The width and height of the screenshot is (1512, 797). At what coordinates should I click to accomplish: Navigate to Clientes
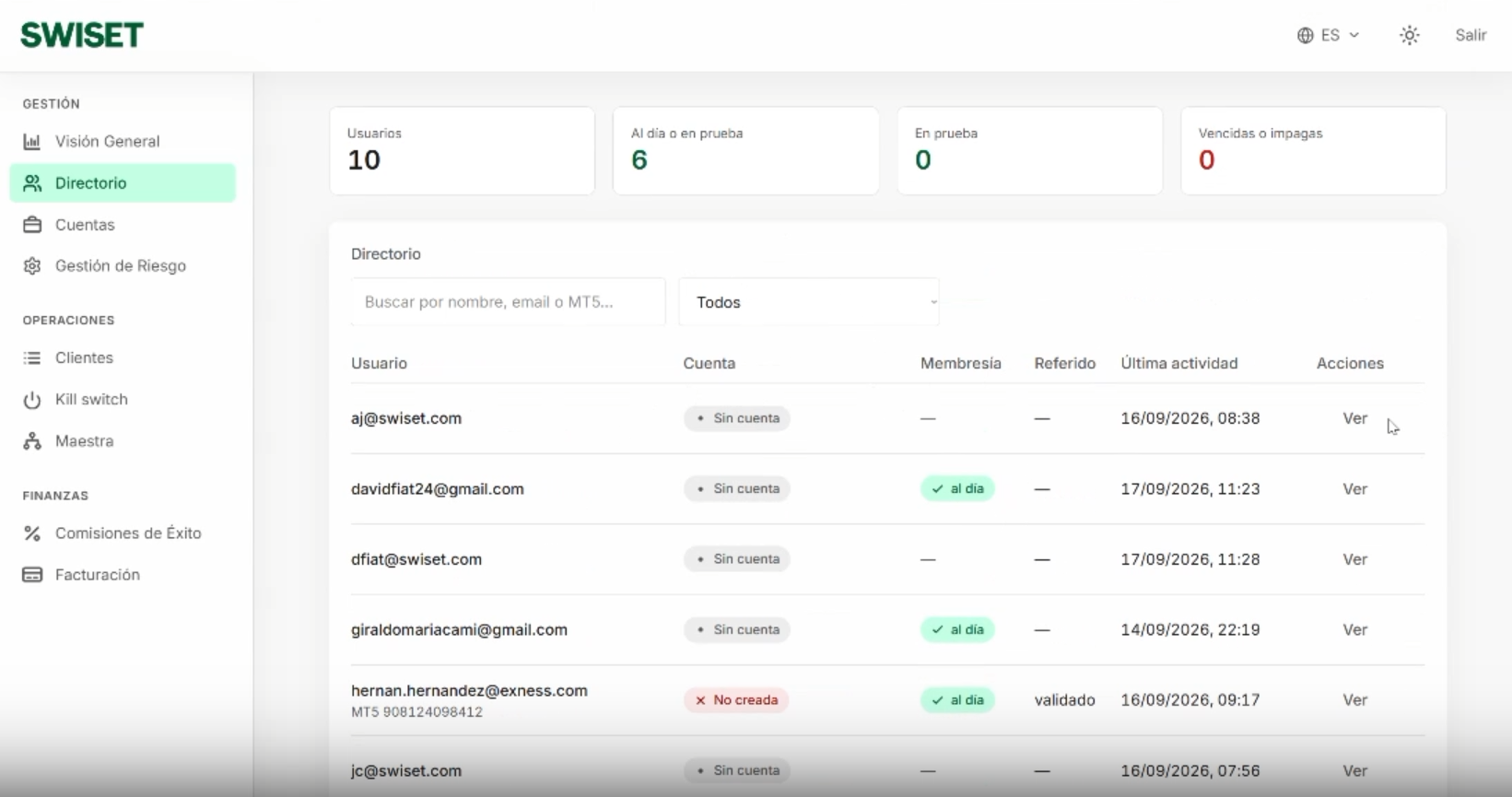point(123,358)
